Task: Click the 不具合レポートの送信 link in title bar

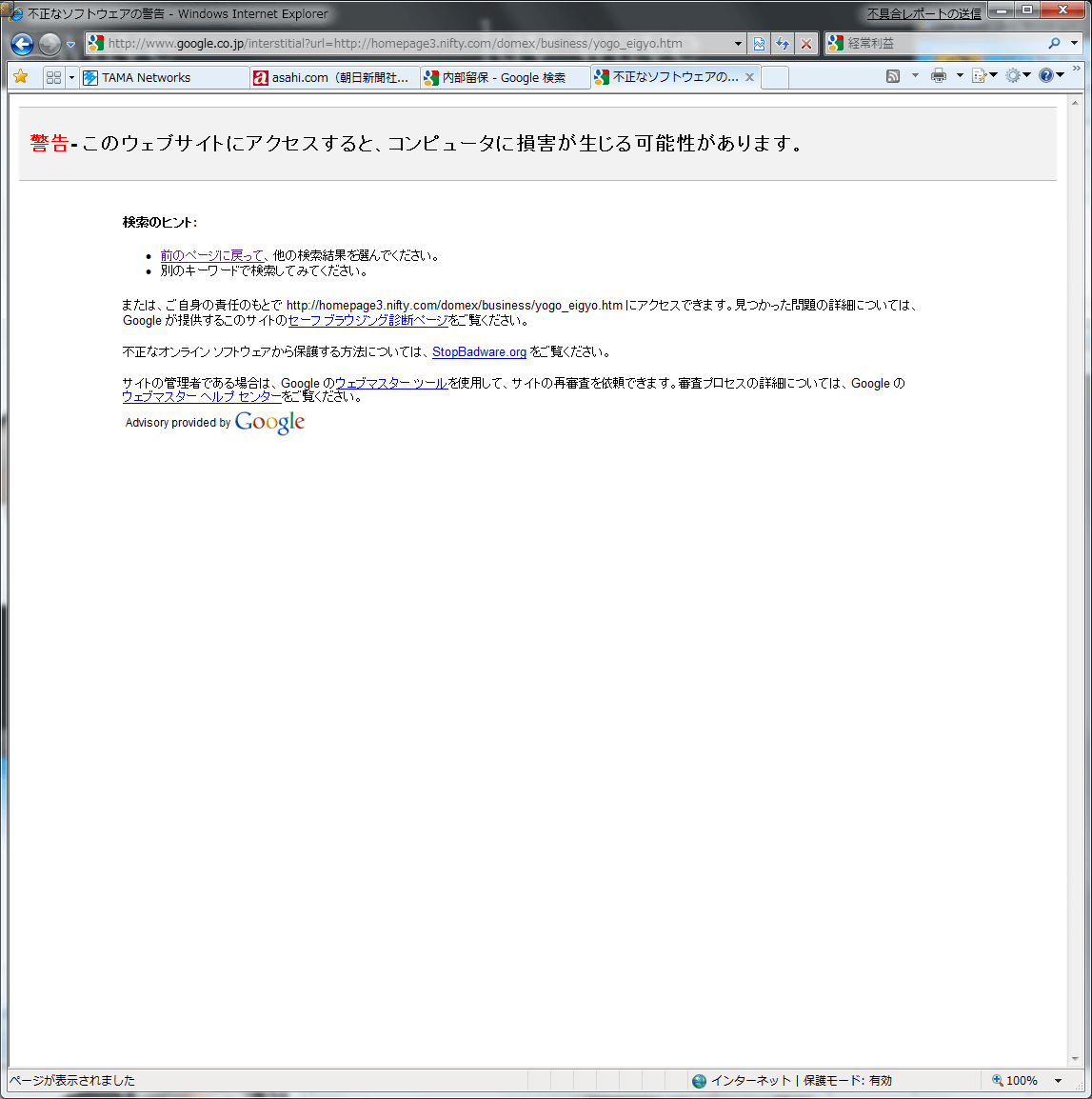Action: tap(923, 14)
